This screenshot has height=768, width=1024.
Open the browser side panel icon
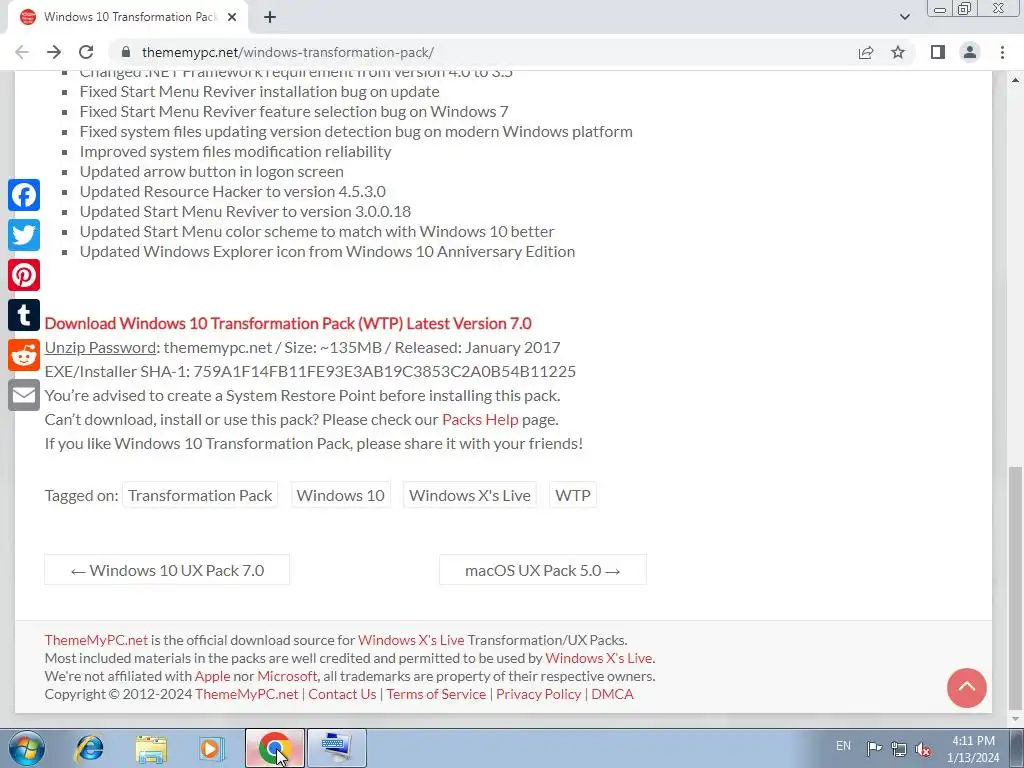tap(938, 52)
